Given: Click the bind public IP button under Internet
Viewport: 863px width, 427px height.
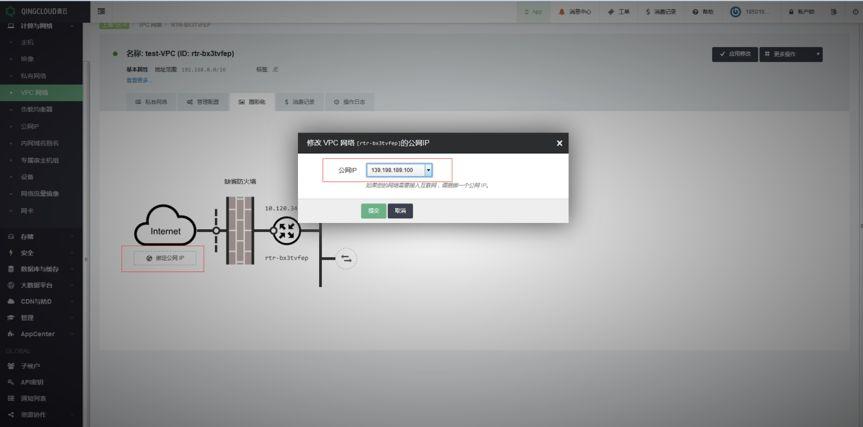Looking at the screenshot, I should click(x=163, y=258).
